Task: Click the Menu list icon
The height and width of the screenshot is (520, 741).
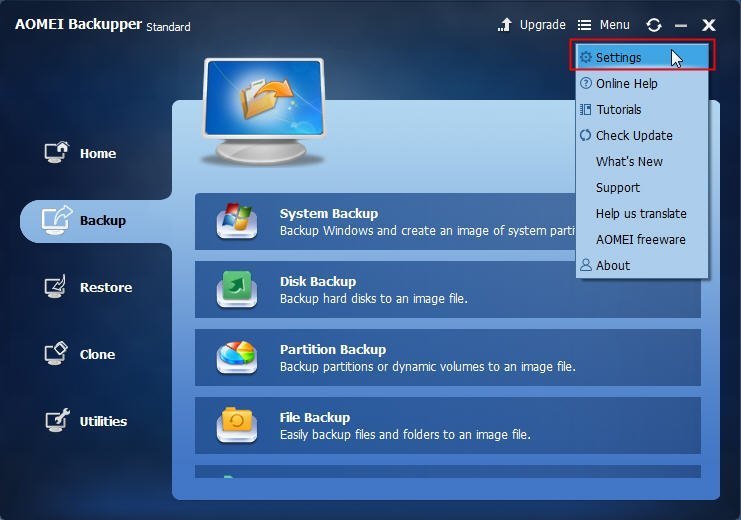Action: pyautogui.click(x=585, y=25)
